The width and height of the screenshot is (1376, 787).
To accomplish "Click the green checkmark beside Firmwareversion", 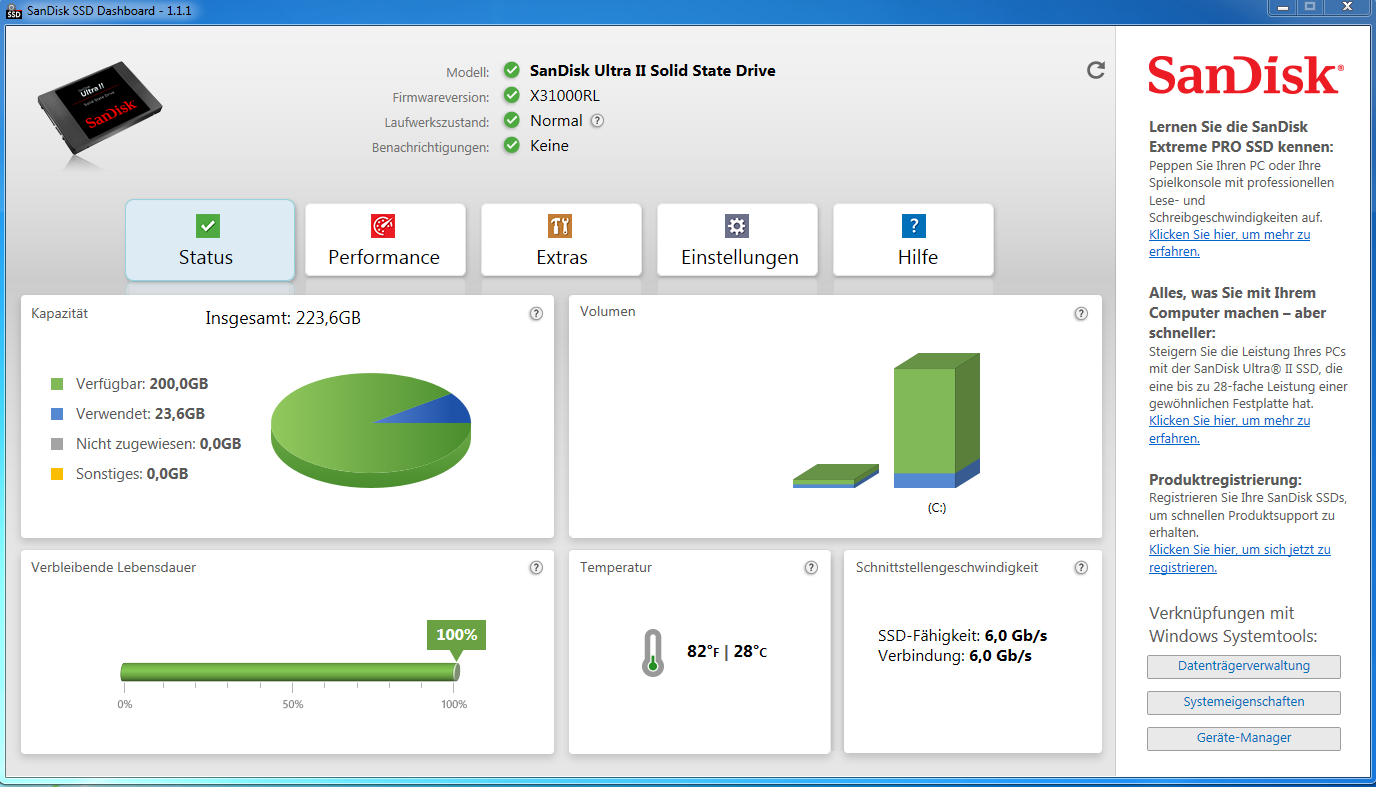I will 512,96.
